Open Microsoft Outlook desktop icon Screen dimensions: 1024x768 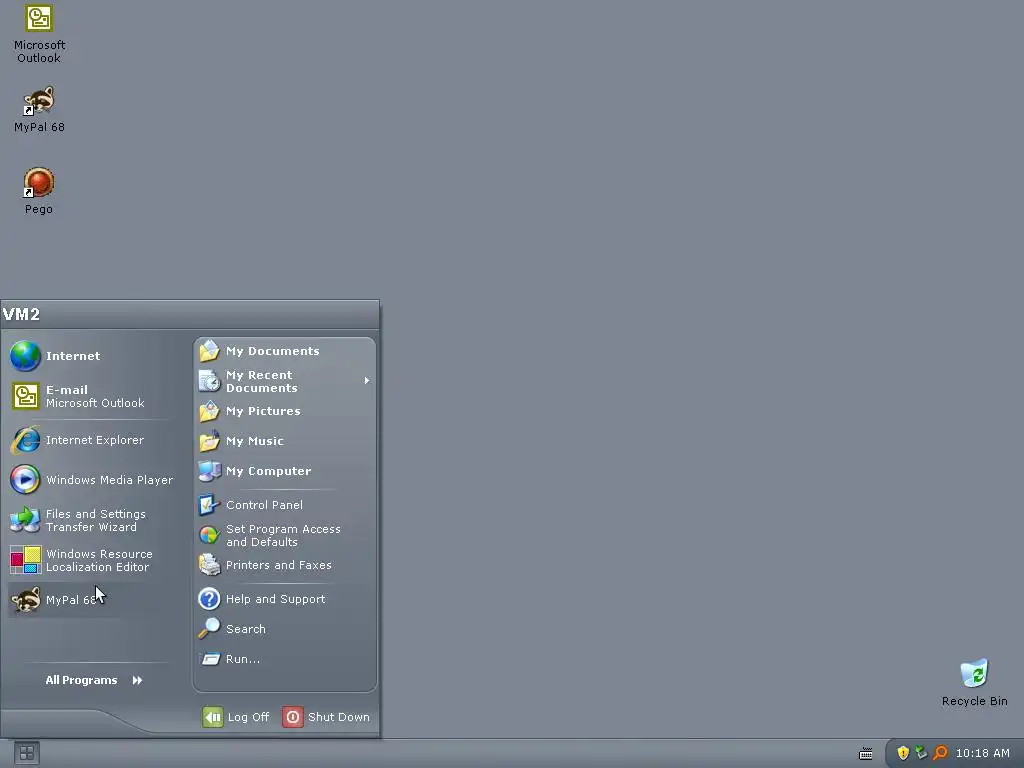pos(39,34)
